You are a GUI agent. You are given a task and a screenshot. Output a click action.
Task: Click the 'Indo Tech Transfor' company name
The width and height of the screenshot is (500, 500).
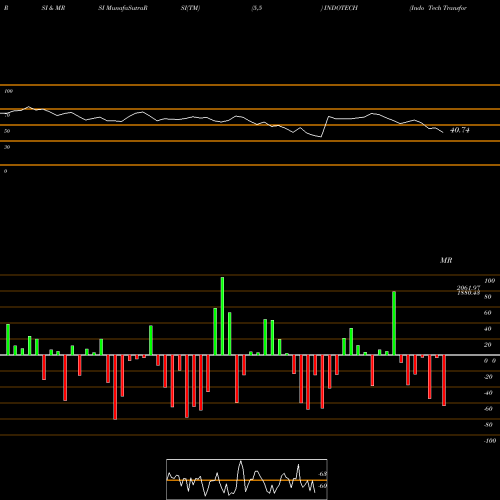438,8
